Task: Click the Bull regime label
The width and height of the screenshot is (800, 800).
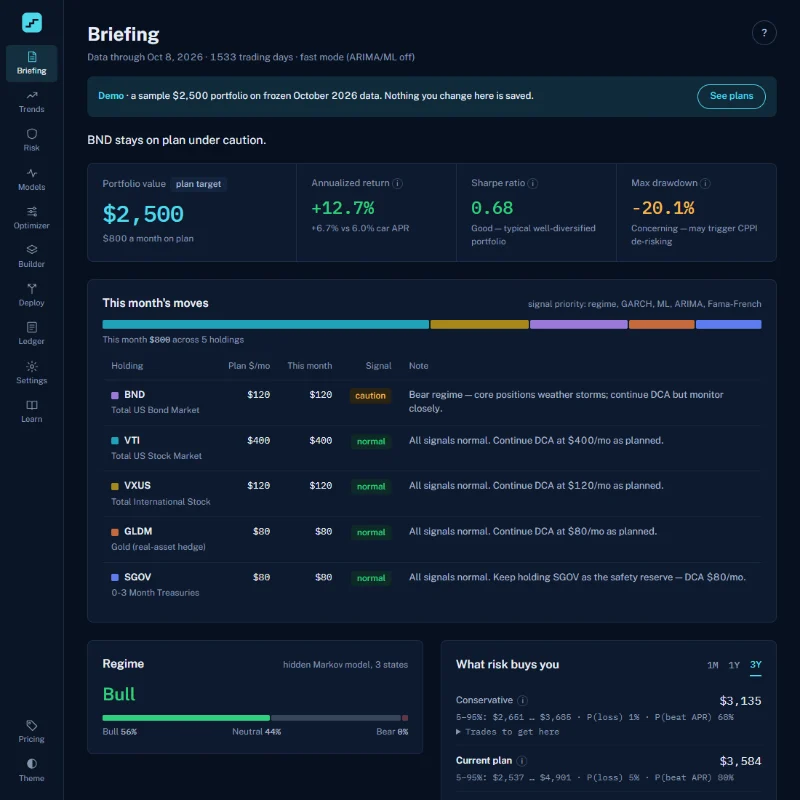Action: coord(119,694)
